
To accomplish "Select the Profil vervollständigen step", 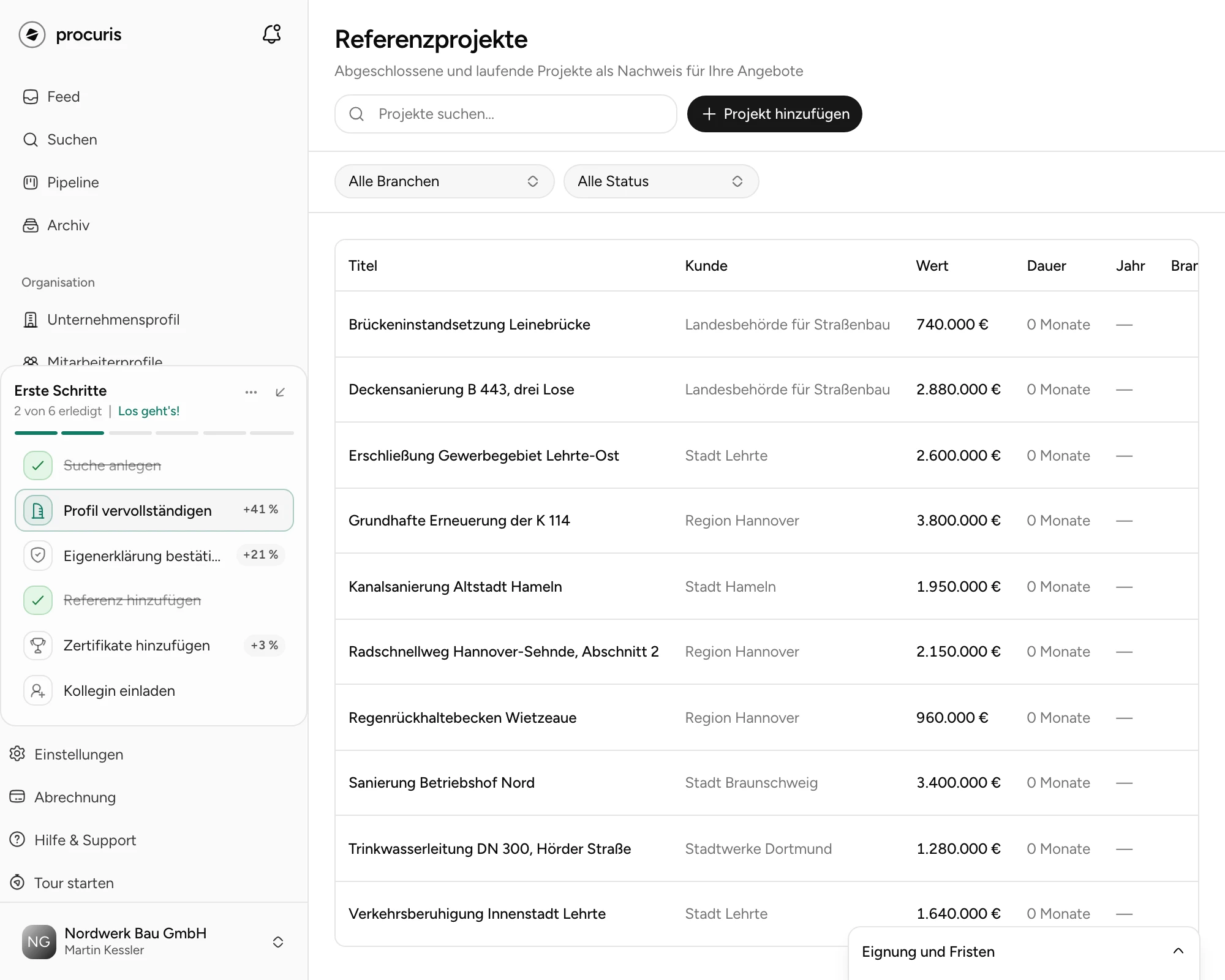I will [x=154, y=510].
